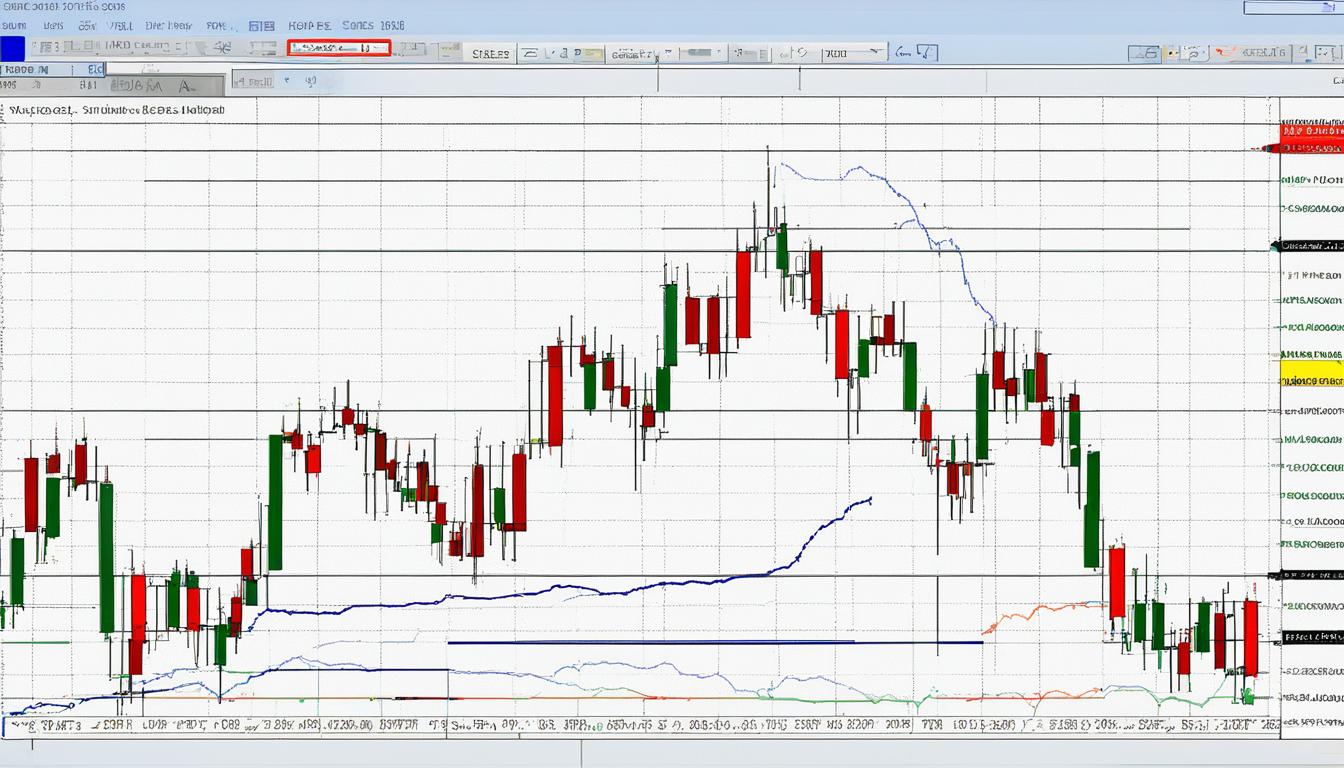The image size is (1344, 768).
Task: Click the Sales button on the toolbar
Action: point(490,52)
